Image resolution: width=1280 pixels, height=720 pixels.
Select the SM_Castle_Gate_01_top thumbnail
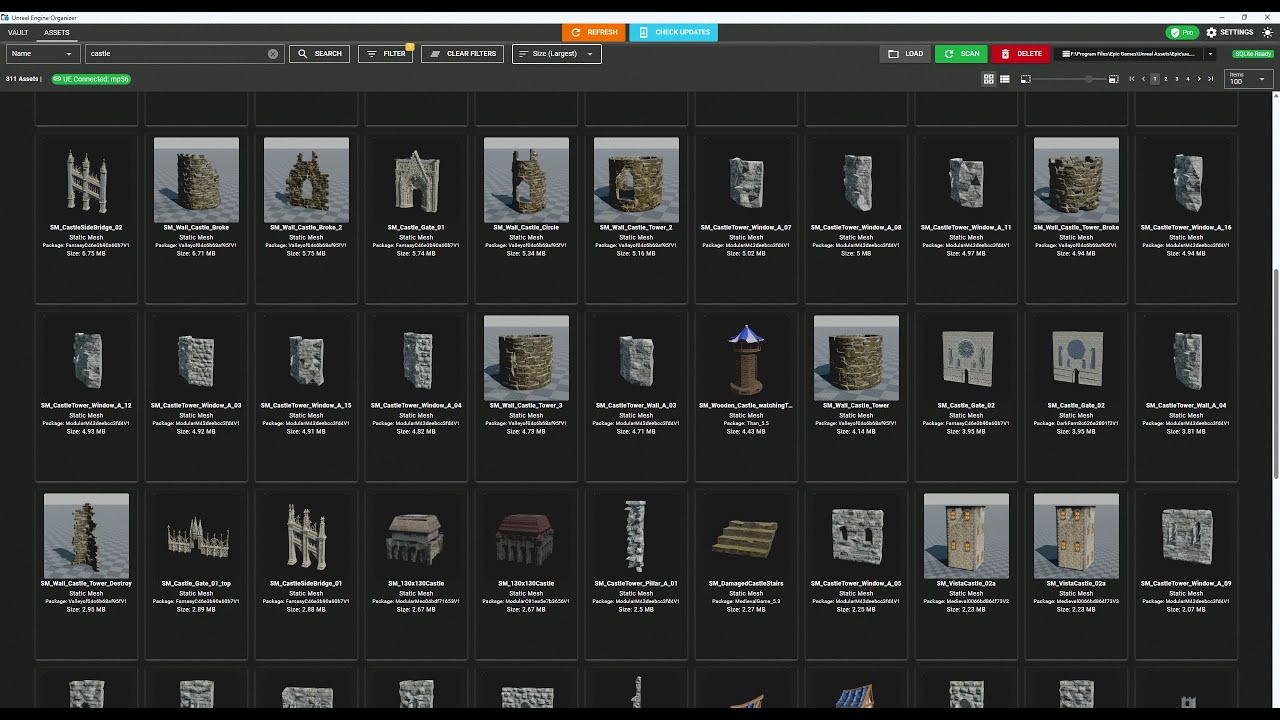[x=196, y=536]
